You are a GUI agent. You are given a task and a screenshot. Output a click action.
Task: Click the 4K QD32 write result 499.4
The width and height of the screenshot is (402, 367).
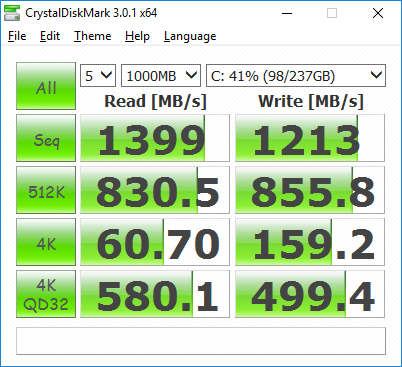(x=310, y=294)
